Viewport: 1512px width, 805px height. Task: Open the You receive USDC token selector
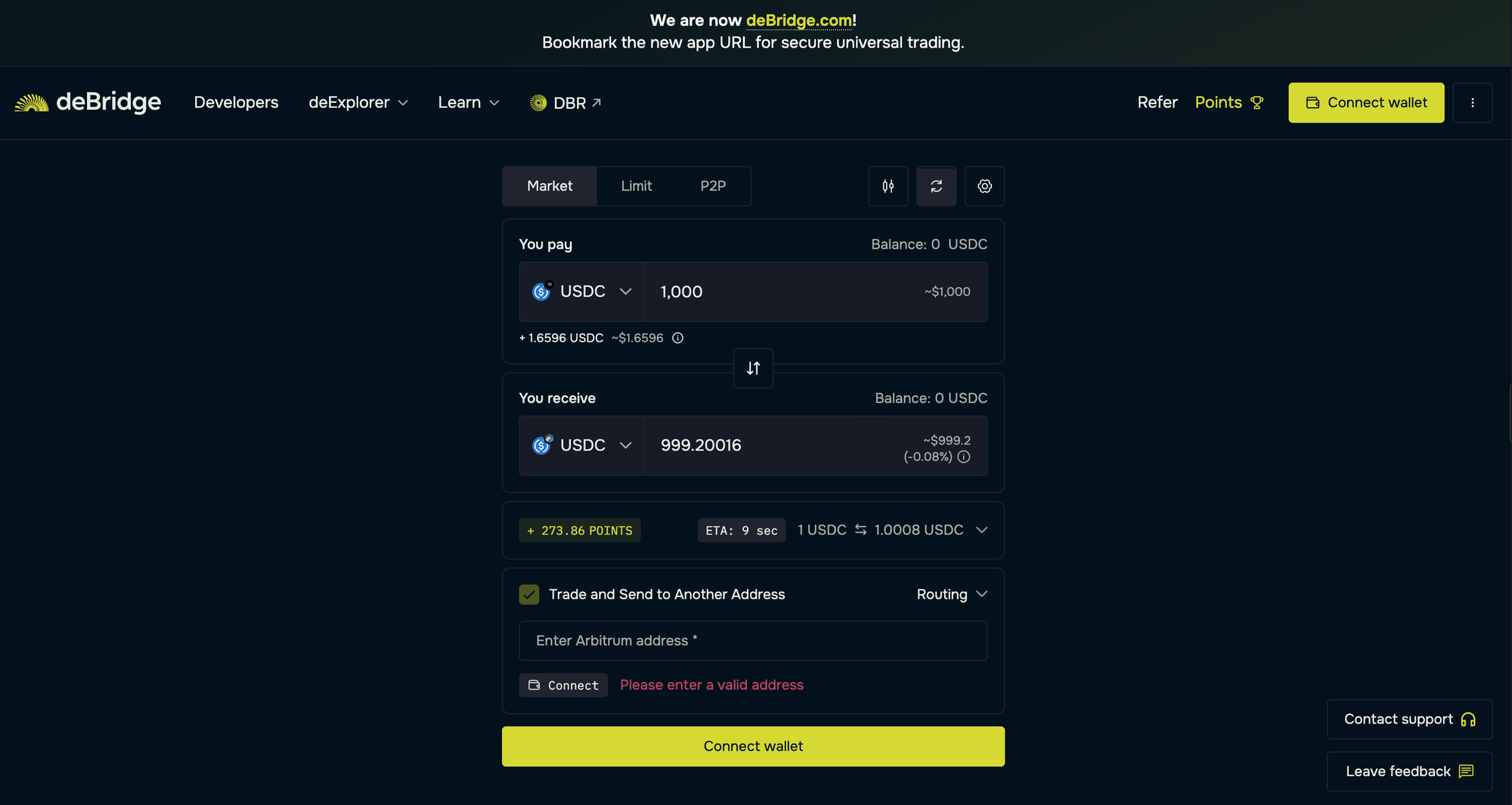(x=581, y=445)
